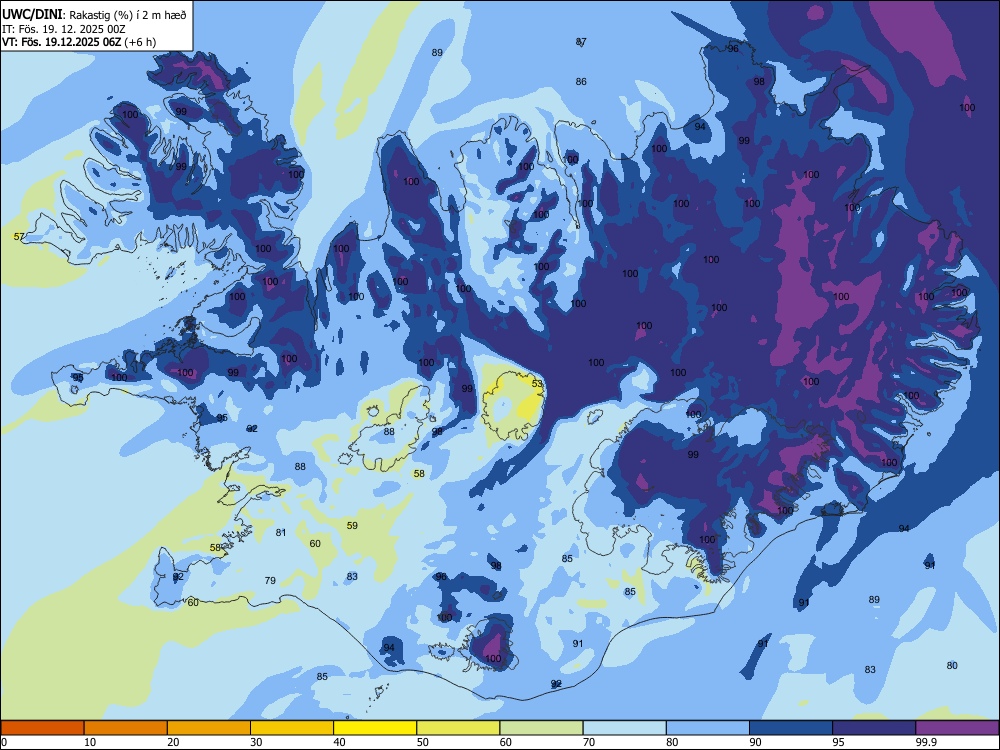Click the '86' value over the northern sea
This screenshot has height=750, width=1000.
pos(581,81)
